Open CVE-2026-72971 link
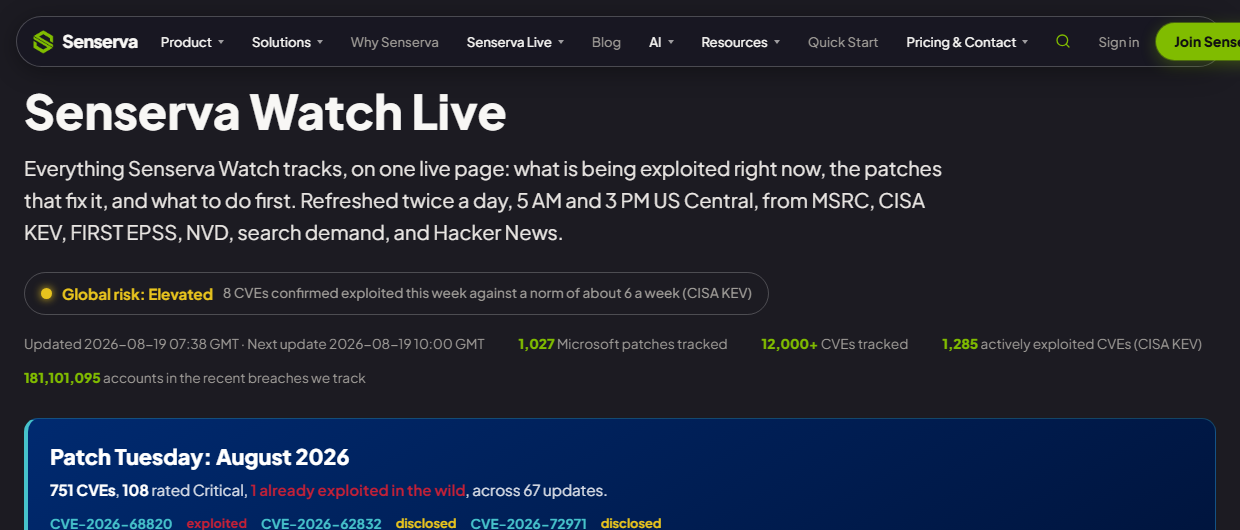The height and width of the screenshot is (530, 1240). 531,523
